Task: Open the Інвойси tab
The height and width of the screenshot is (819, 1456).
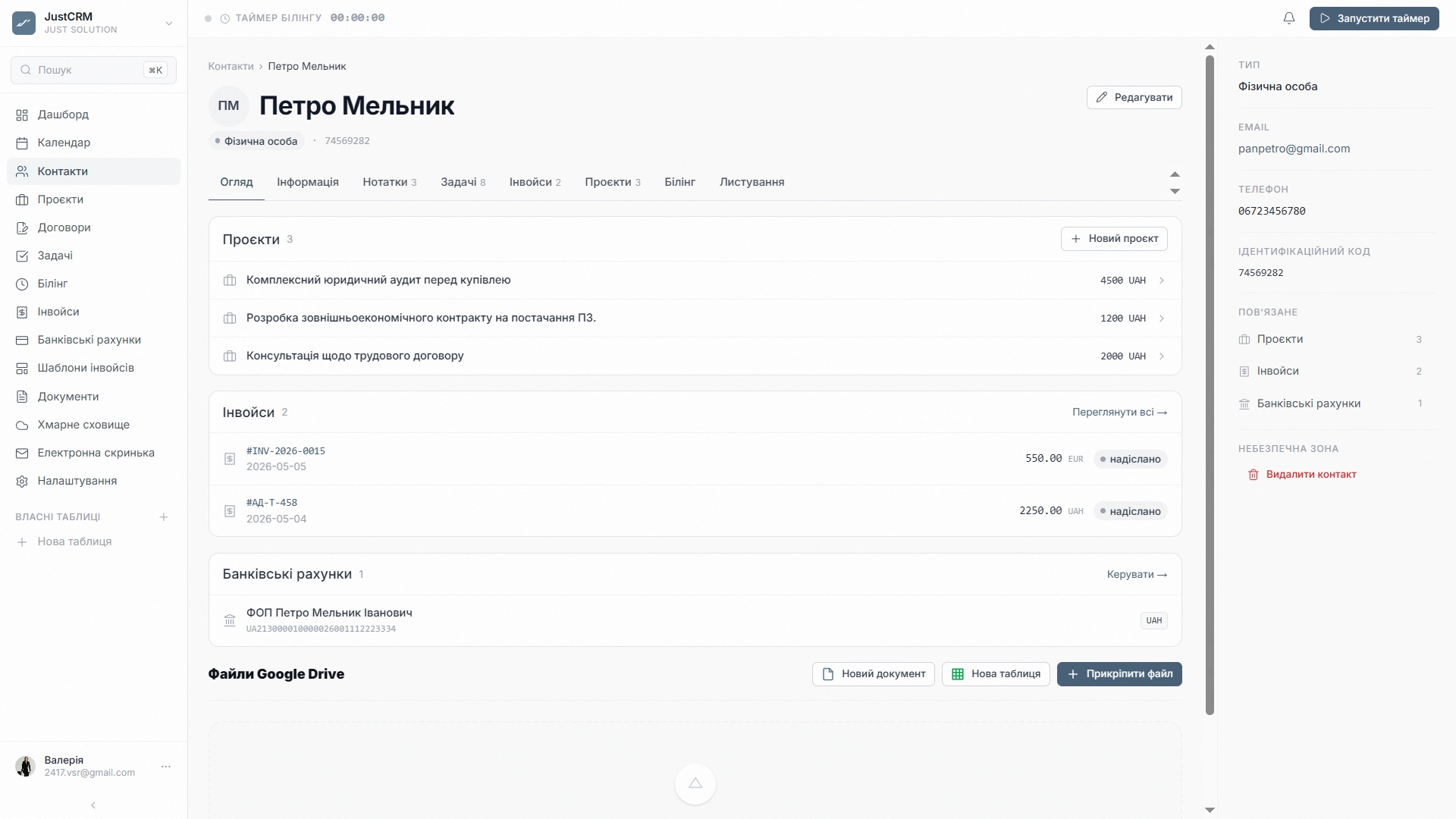Action: tap(535, 183)
